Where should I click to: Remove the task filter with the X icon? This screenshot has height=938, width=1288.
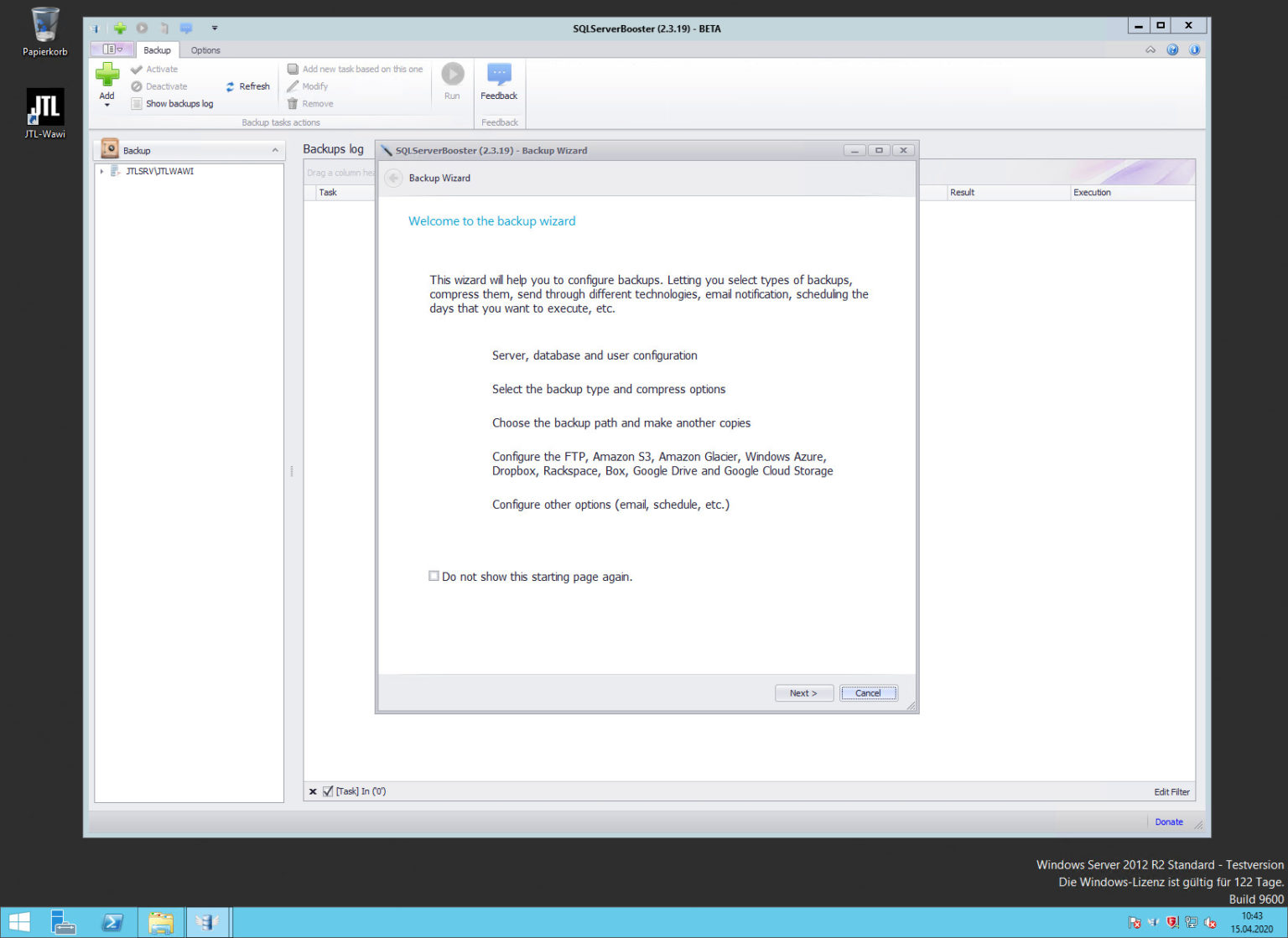coord(313,791)
